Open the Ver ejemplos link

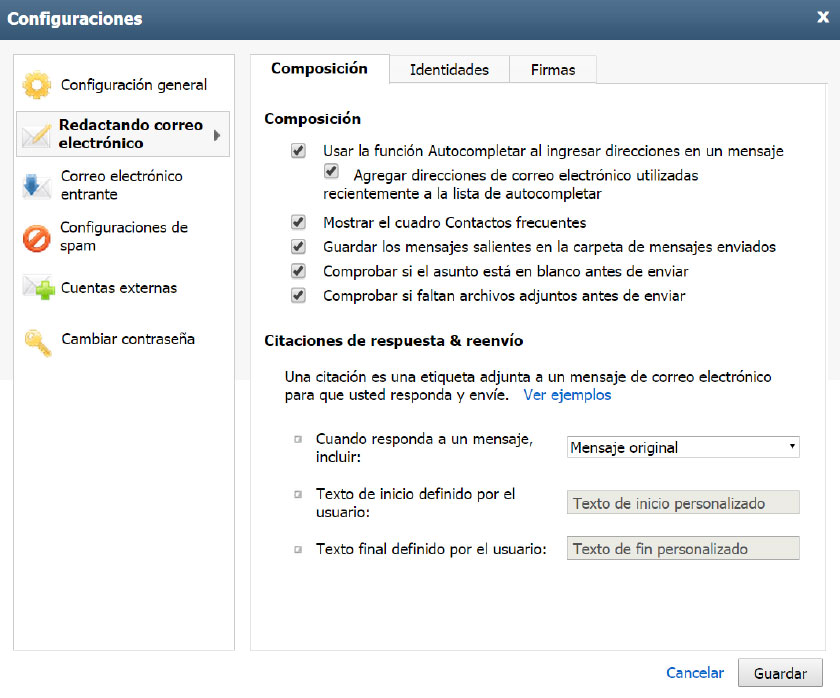tap(567, 395)
